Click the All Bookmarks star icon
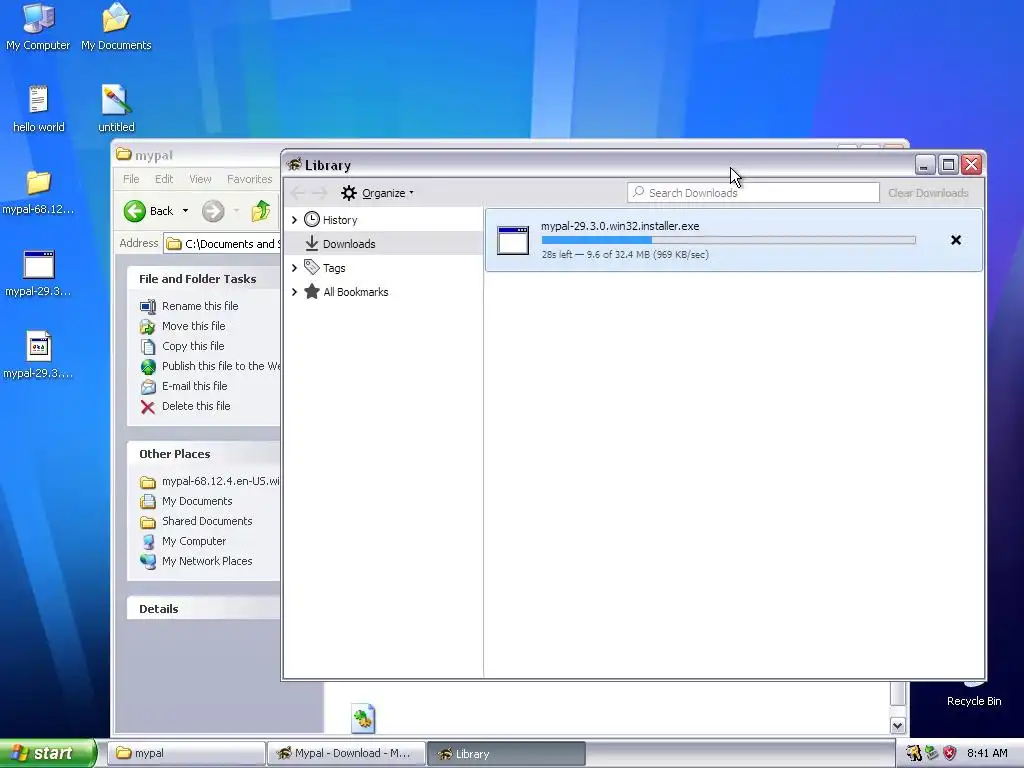The height and width of the screenshot is (768, 1024). coord(312,292)
